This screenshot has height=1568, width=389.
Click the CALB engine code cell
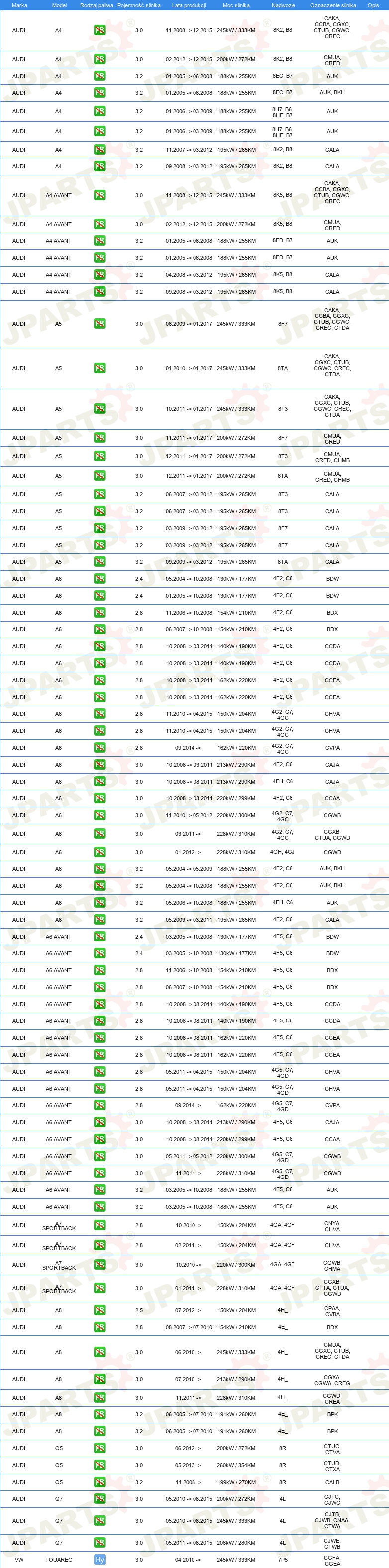(332, 1482)
